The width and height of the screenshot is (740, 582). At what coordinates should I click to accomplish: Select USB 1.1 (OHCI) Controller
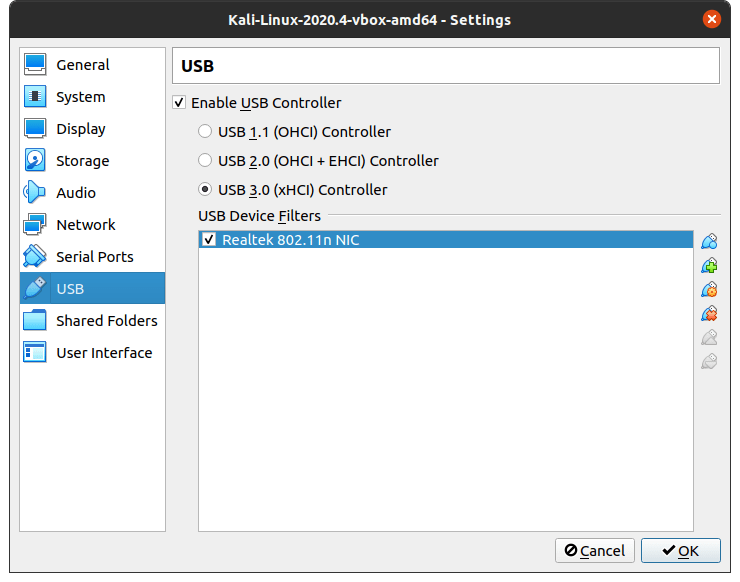205,131
